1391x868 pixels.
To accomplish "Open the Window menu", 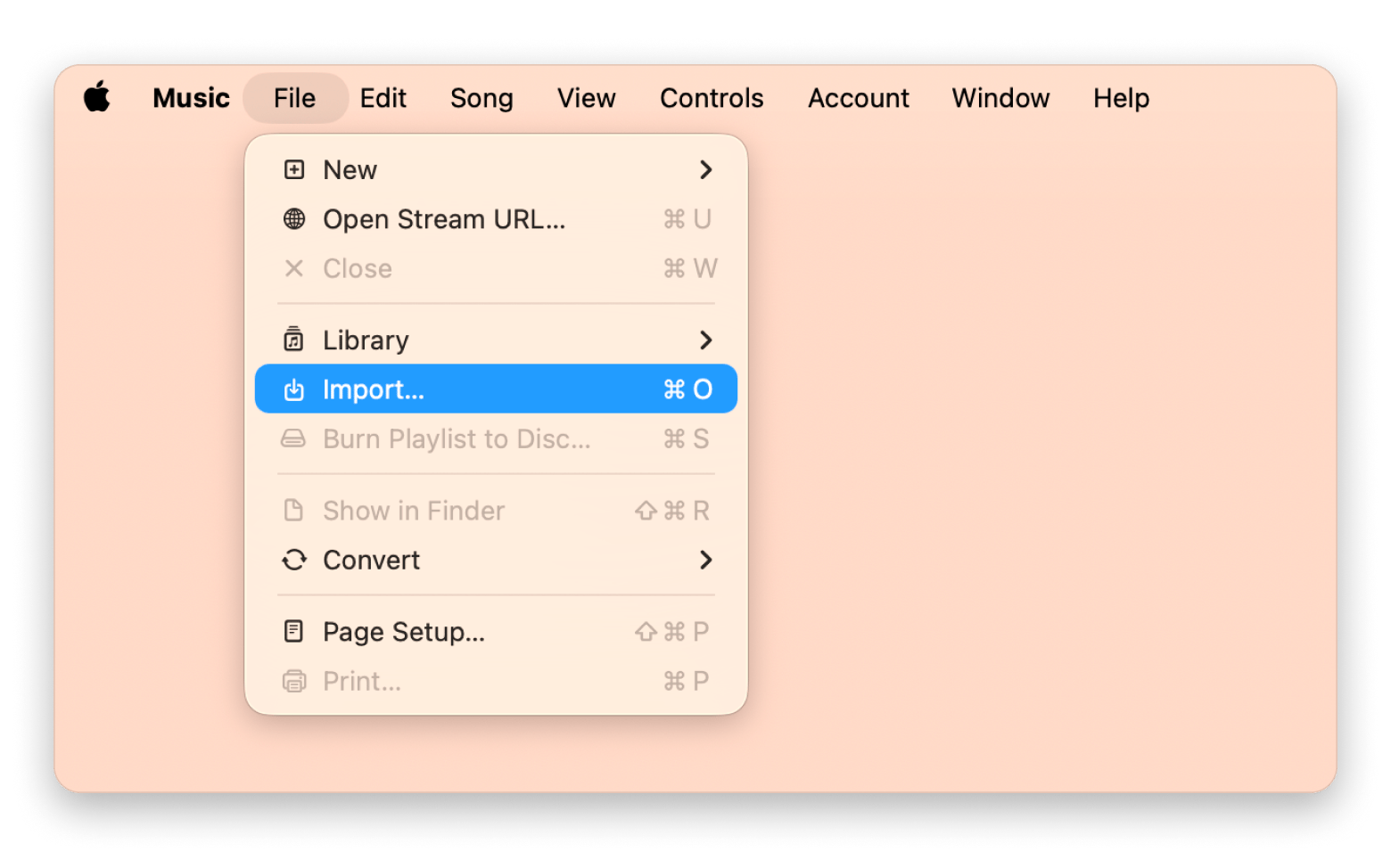I will coord(1000,98).
